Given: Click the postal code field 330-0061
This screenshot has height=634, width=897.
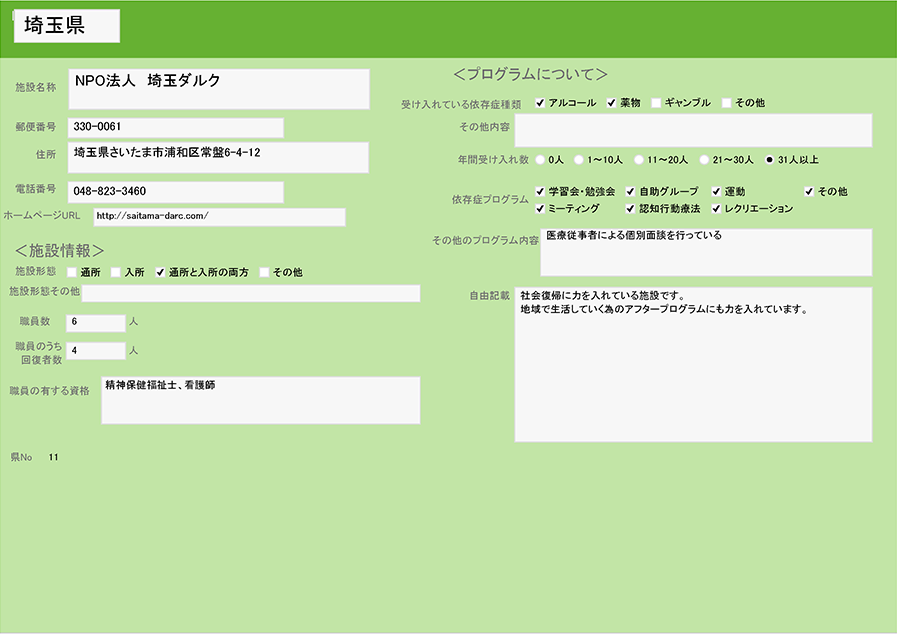Looking at the screenshot, I should pyautogui.click(x=175, y=127).
